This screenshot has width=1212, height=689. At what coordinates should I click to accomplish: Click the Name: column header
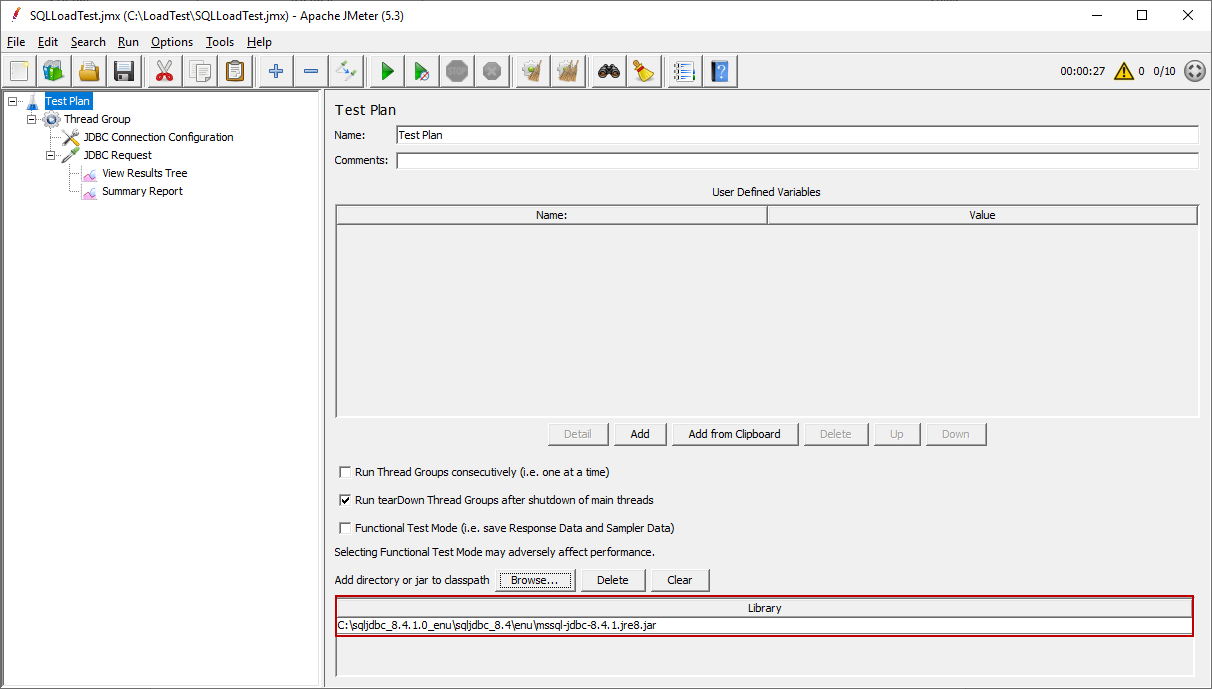tap(552, 215)
